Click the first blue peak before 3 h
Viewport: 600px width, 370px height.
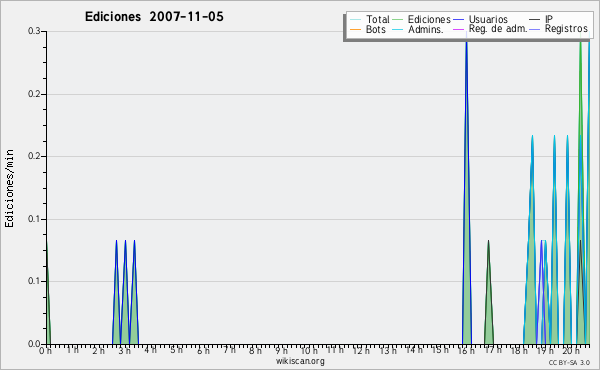coord(116,293)
